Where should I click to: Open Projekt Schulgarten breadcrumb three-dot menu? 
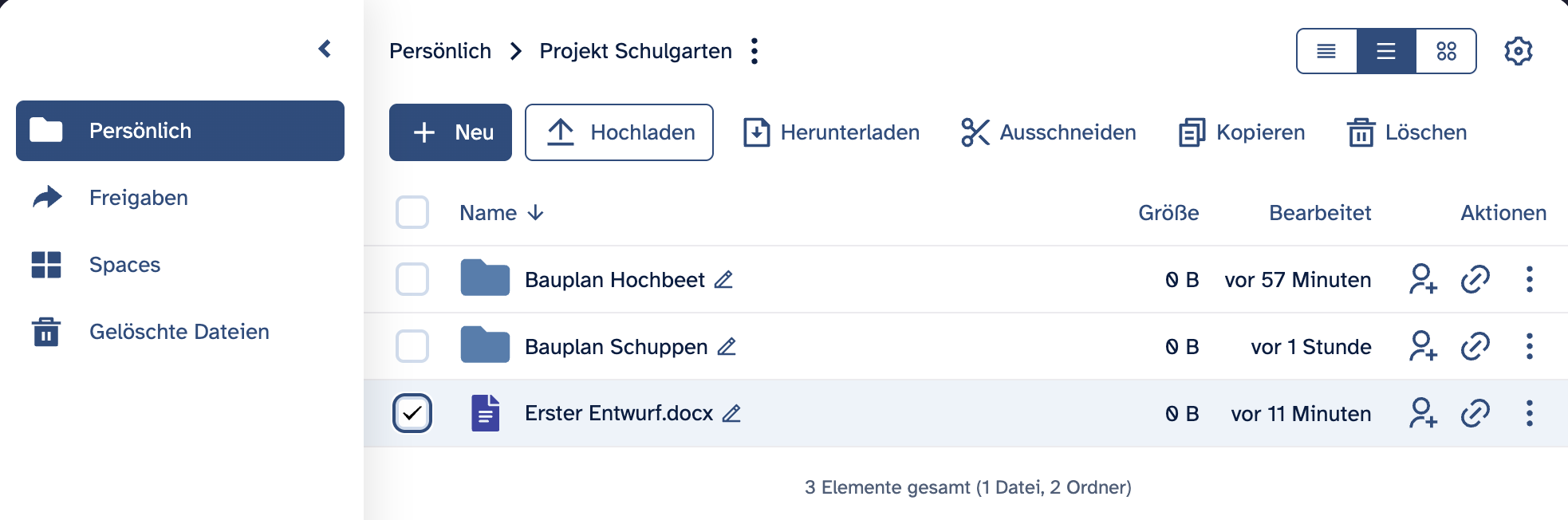coord(754,51)
